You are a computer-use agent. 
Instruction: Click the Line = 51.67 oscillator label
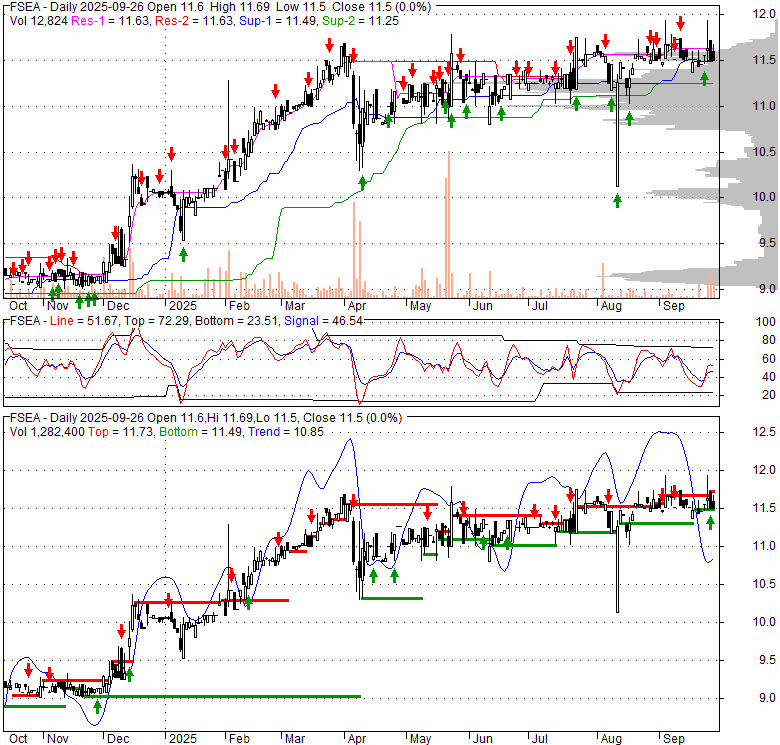(x=84, y=321)
